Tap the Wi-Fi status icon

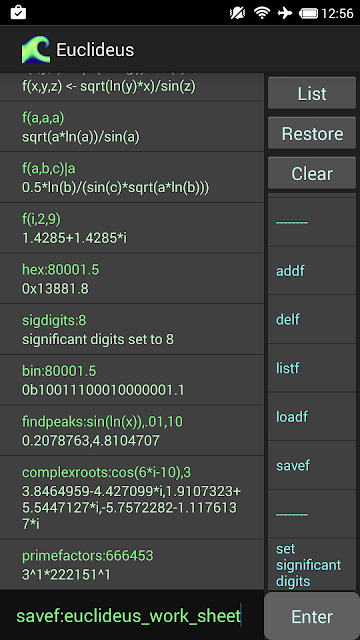(x=262, y=13)
